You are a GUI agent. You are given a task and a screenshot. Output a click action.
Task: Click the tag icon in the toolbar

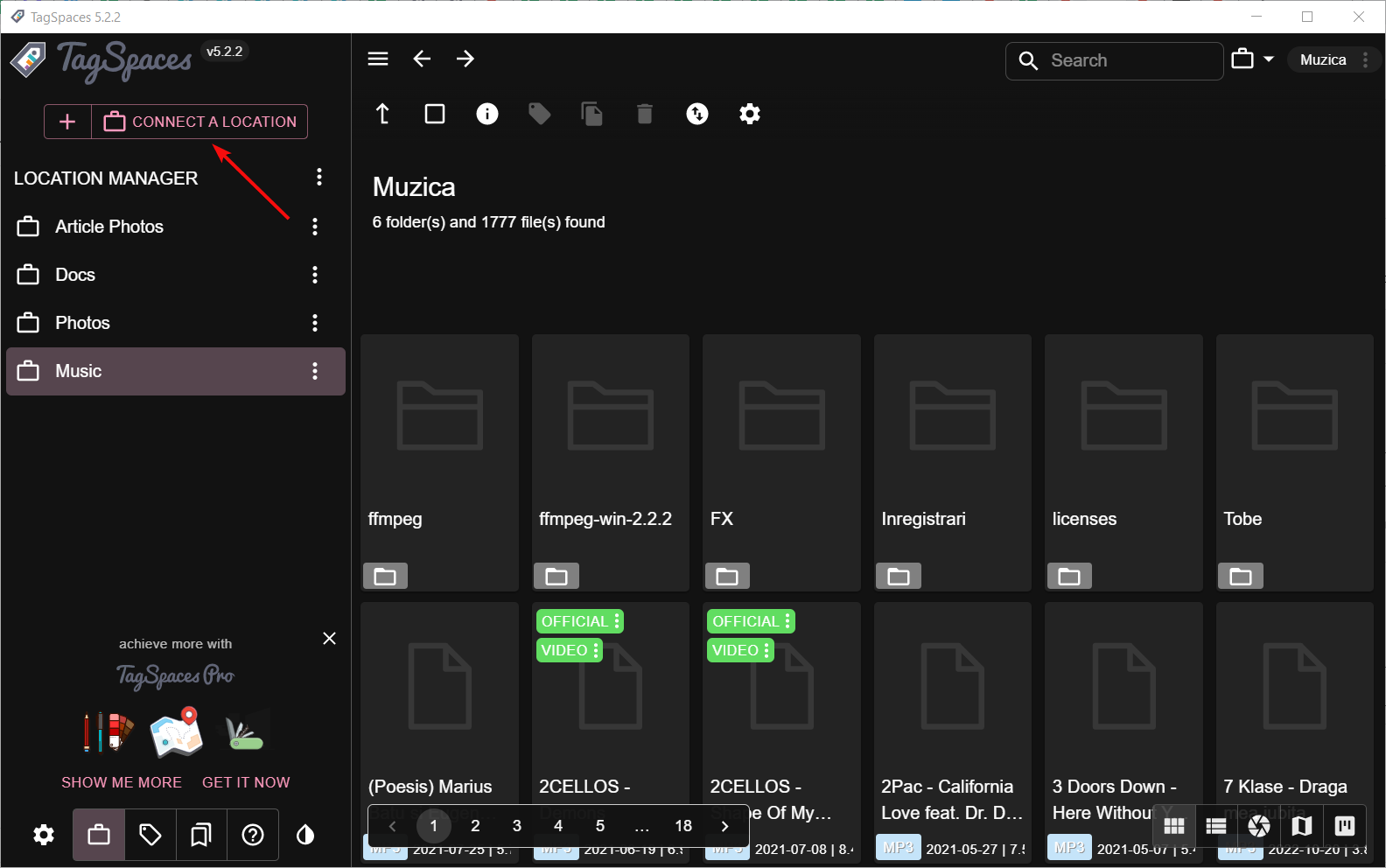540,114
